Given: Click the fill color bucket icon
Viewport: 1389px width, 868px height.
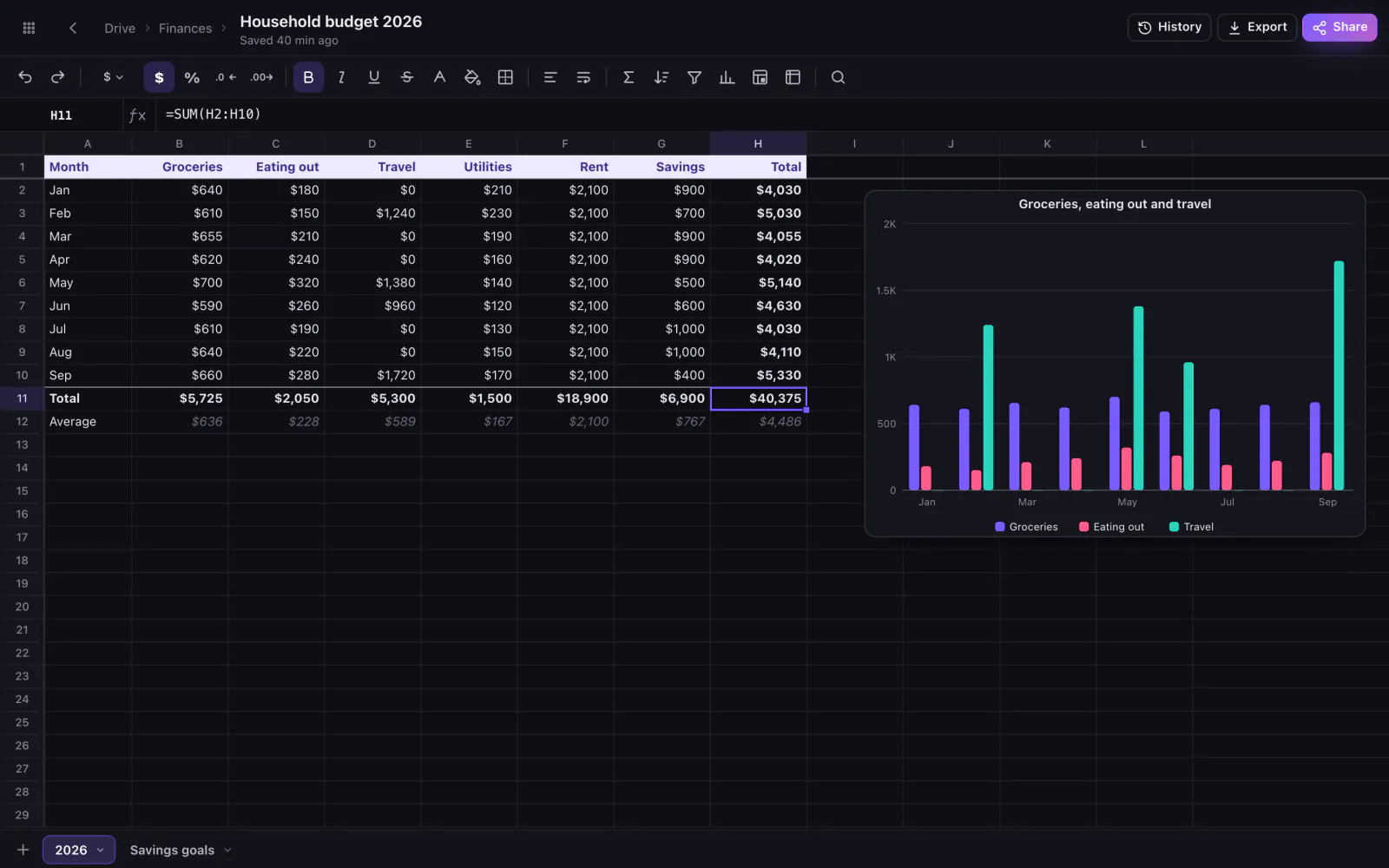Looking at the screenshot, I should click(472, 77).
